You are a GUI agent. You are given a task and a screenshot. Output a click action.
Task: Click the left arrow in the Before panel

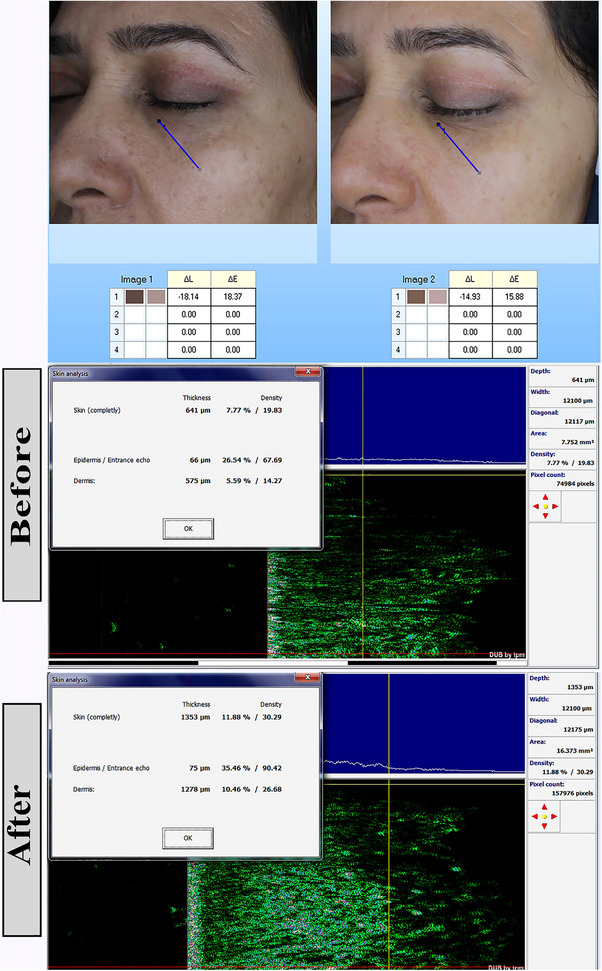click(x=536, y=507)
